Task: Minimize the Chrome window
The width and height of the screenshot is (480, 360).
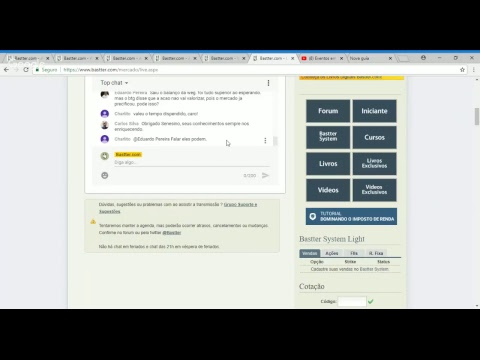Action: (x=440, y=58)
